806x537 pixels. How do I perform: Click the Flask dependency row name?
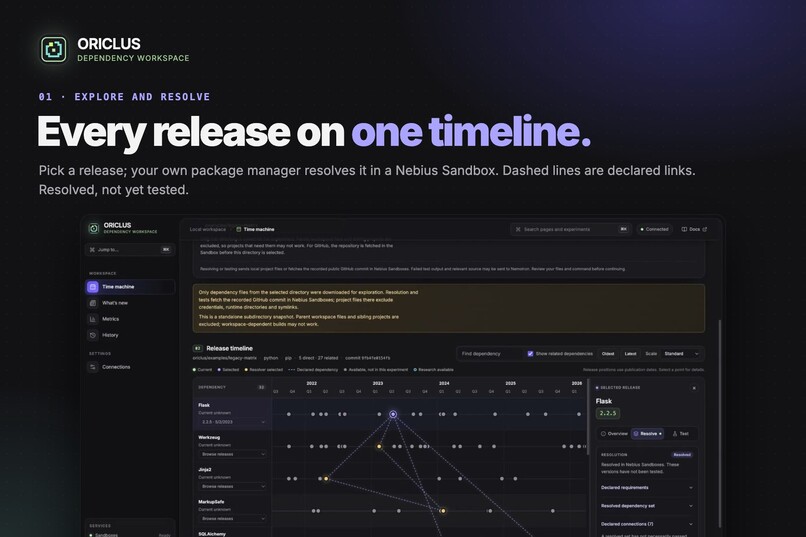pyautogui.click(x=204, y=405)
